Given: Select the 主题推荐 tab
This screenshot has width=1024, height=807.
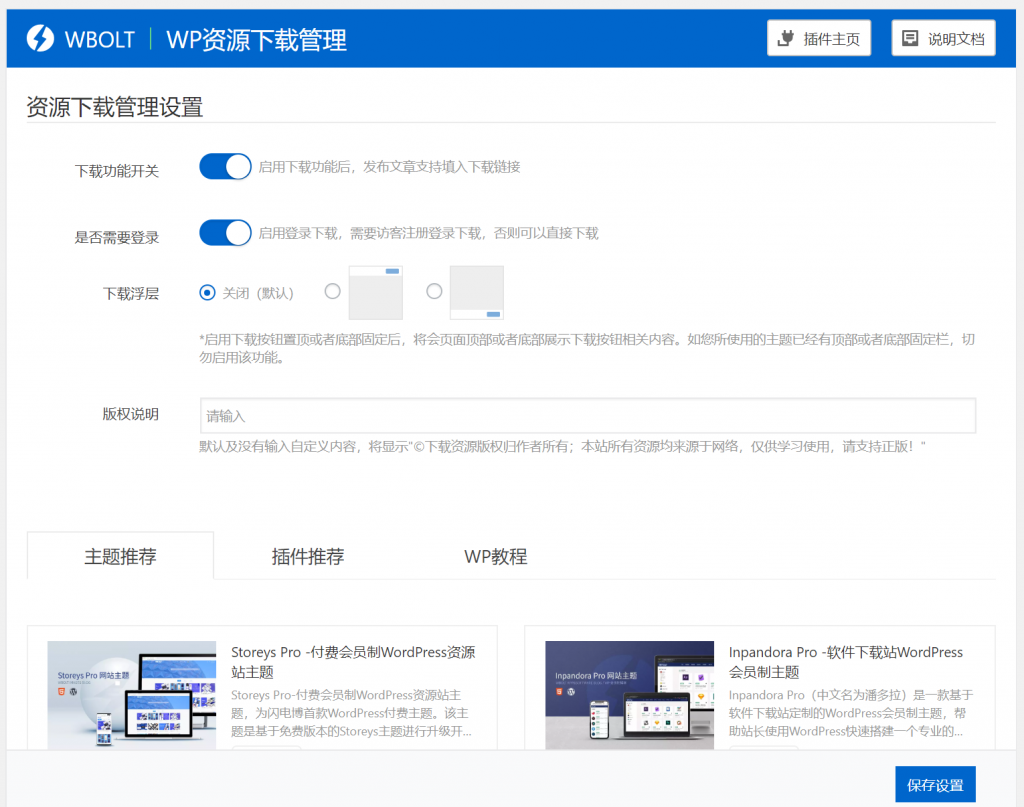Looking at the screenshot, I should point(120,557).
